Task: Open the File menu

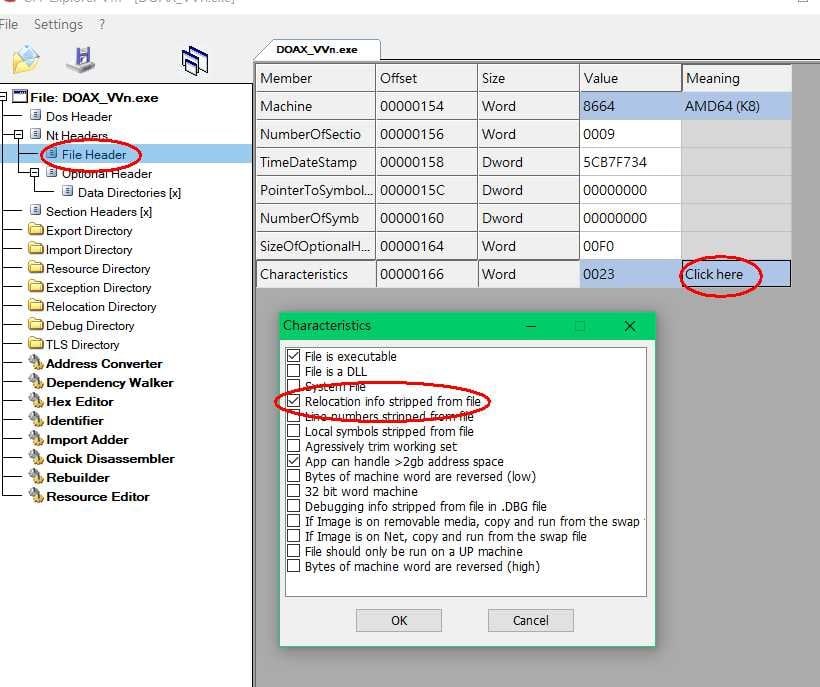Action: (x=8, y=25)
